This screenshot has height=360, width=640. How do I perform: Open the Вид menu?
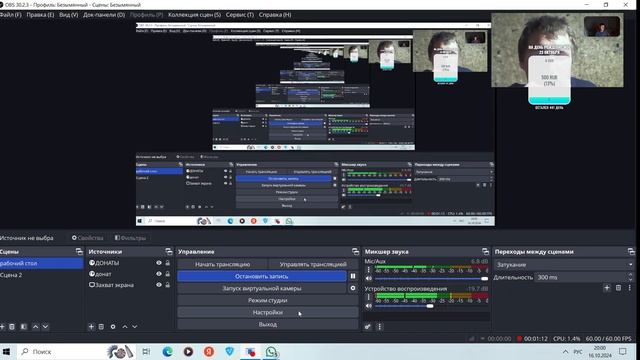click(x=68, y=15)
